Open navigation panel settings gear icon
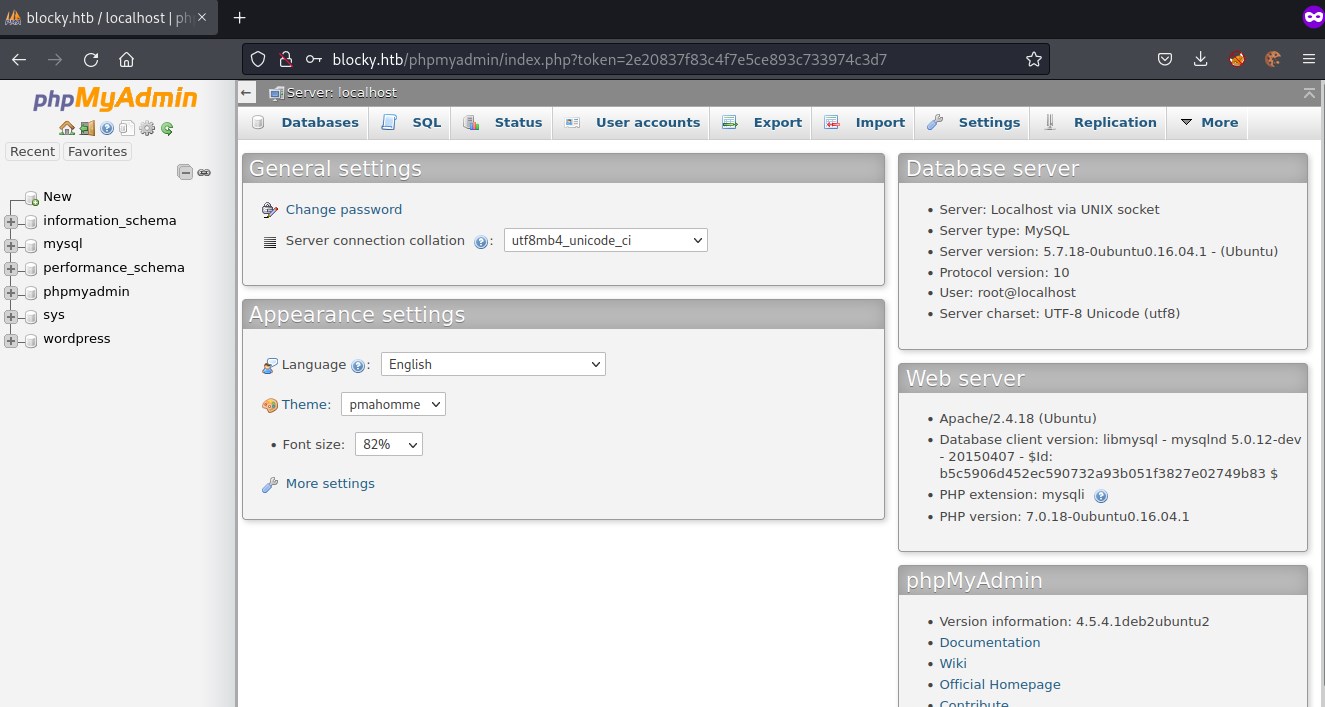Viewport: 1325px width, 707px height. 147,128
